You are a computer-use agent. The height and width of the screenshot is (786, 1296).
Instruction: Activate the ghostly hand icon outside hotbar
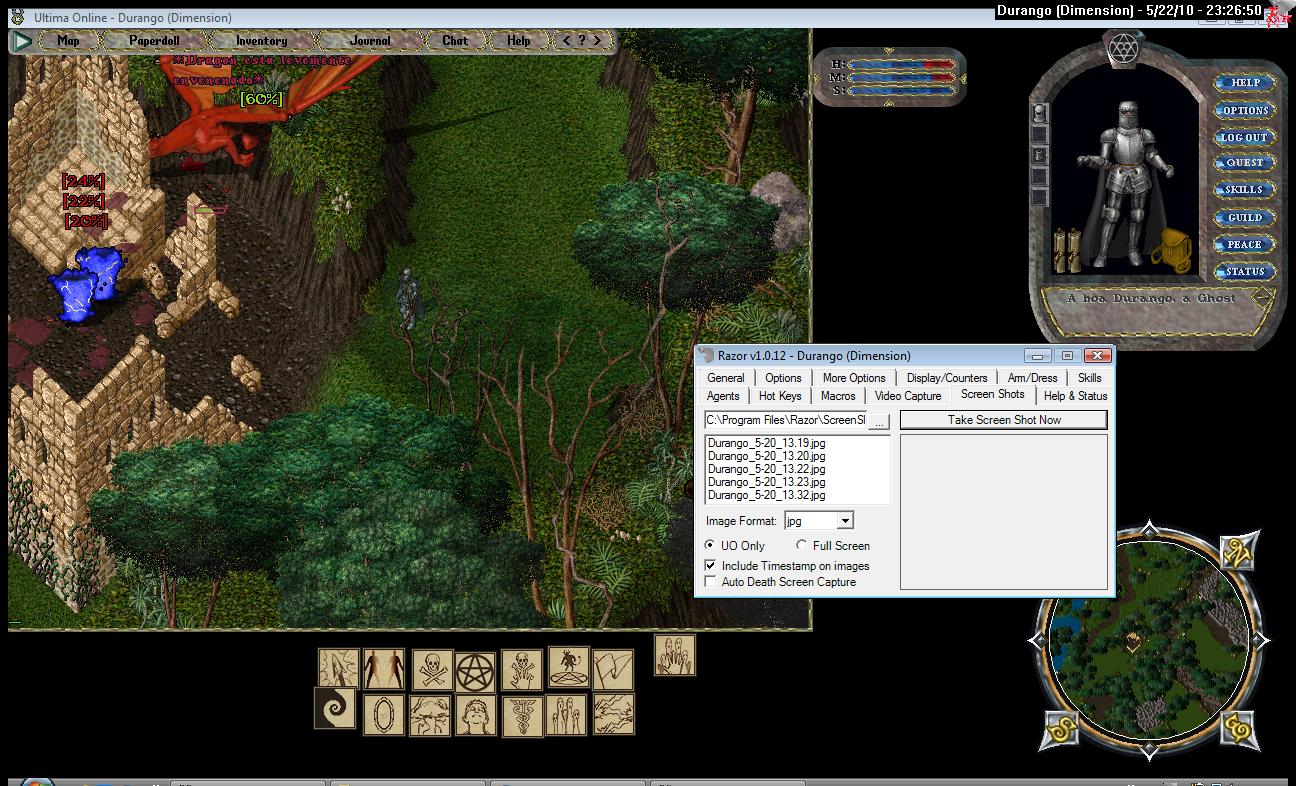coord(675,655)
